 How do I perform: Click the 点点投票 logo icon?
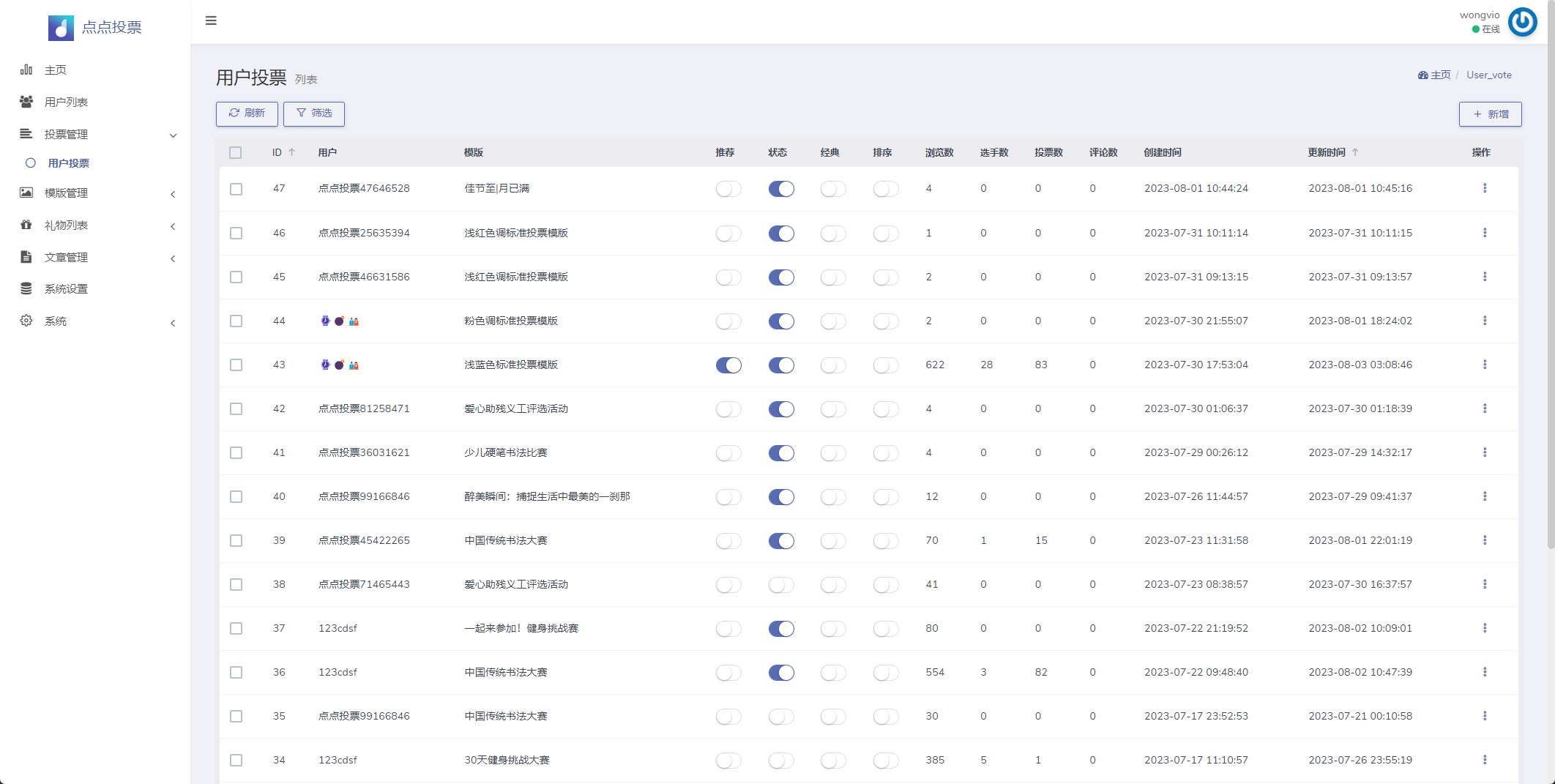(61, 28)
